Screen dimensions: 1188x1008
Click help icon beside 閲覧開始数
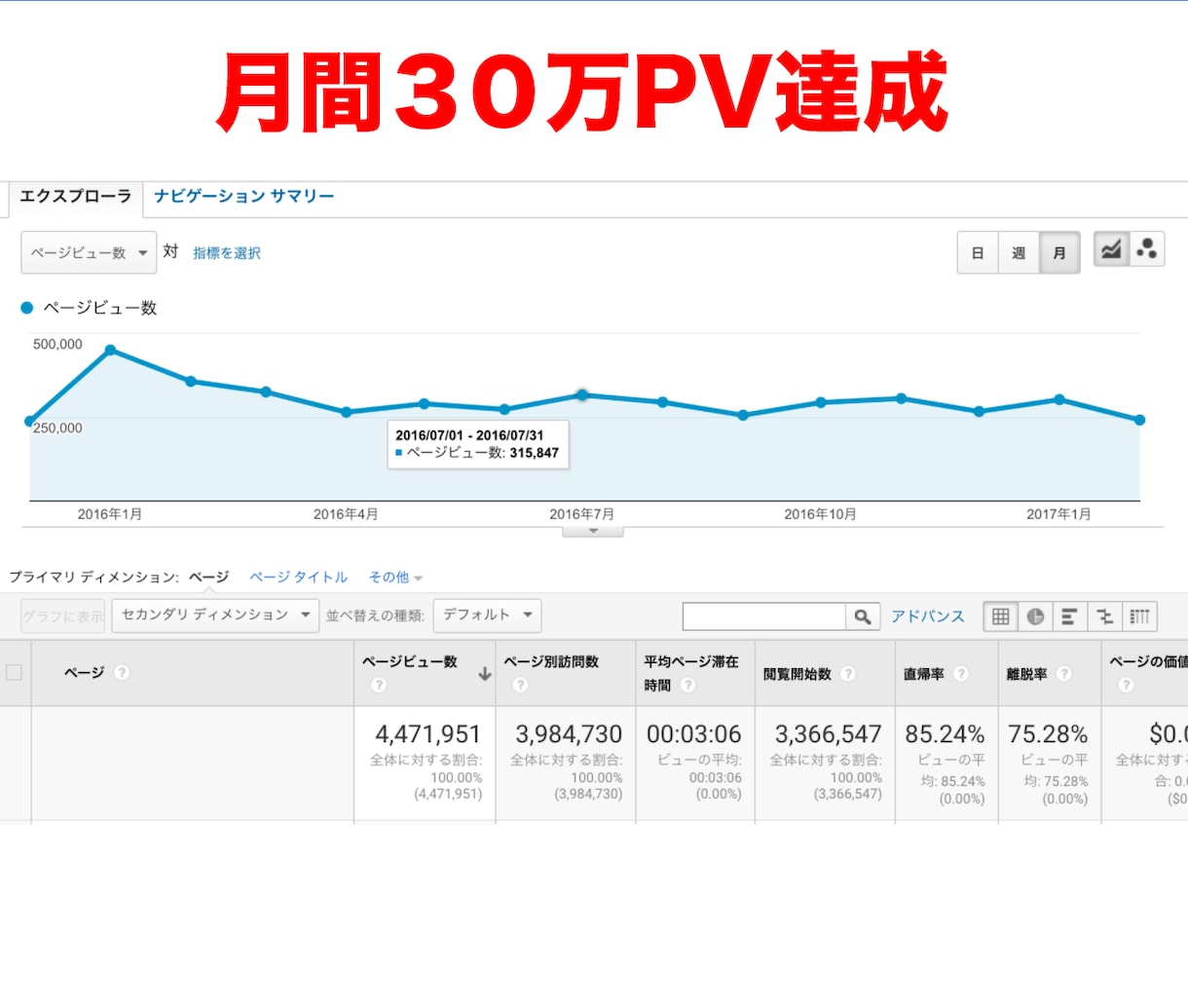pos(848,674)
